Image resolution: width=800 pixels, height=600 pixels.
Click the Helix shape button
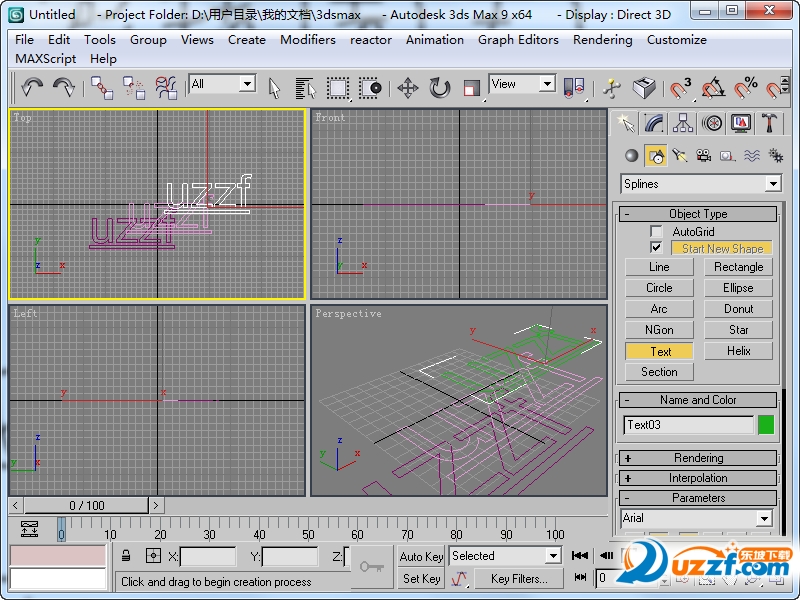[739, 350]
